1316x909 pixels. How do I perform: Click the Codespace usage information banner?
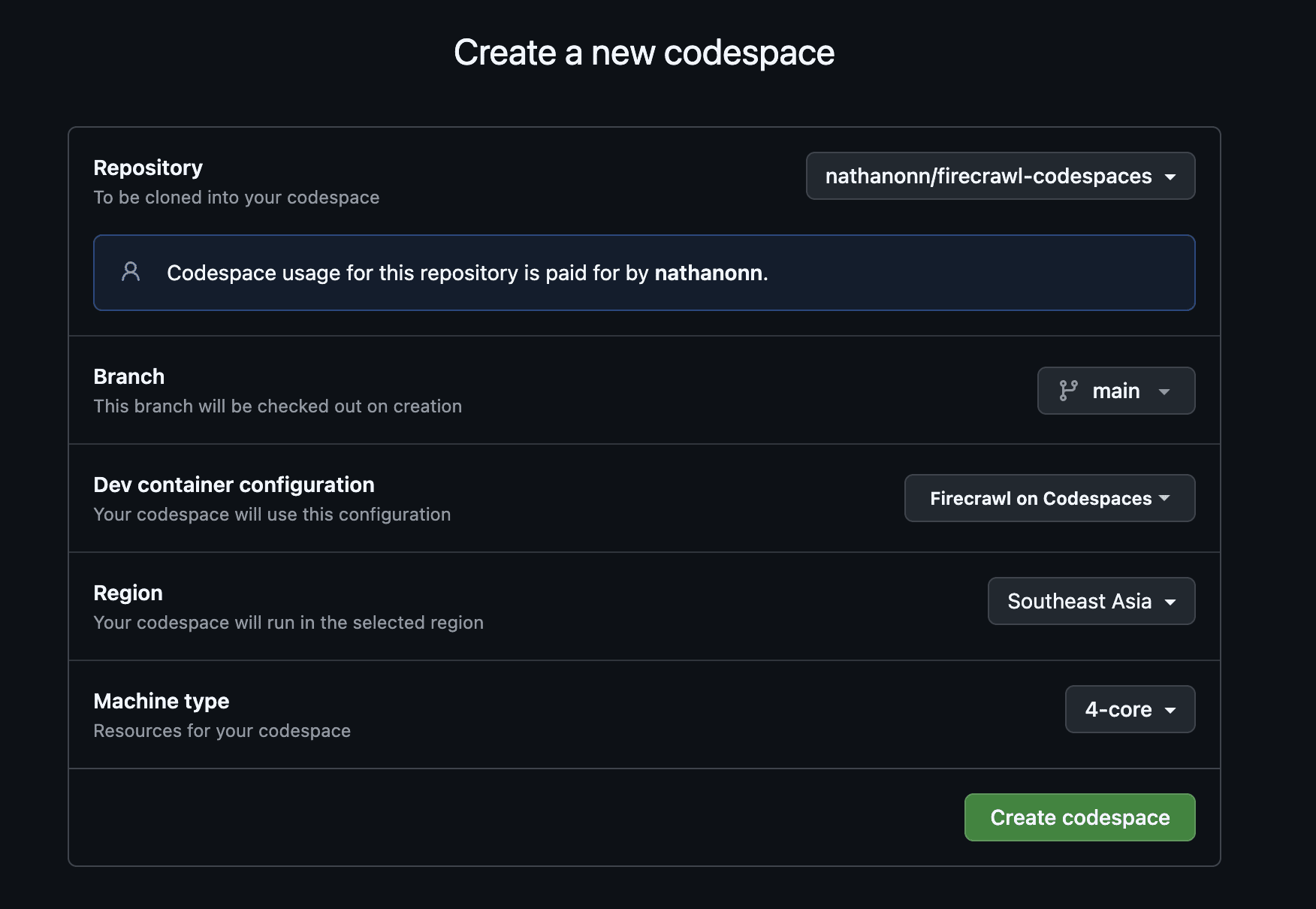click(x=644, y=272)
